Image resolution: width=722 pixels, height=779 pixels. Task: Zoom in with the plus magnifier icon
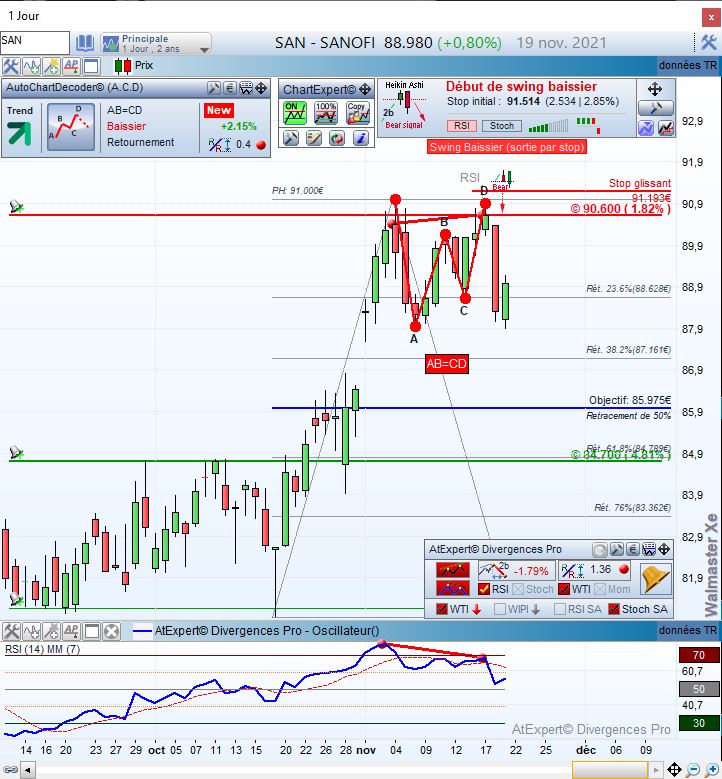pyautogui.click(x=712, y=770)
